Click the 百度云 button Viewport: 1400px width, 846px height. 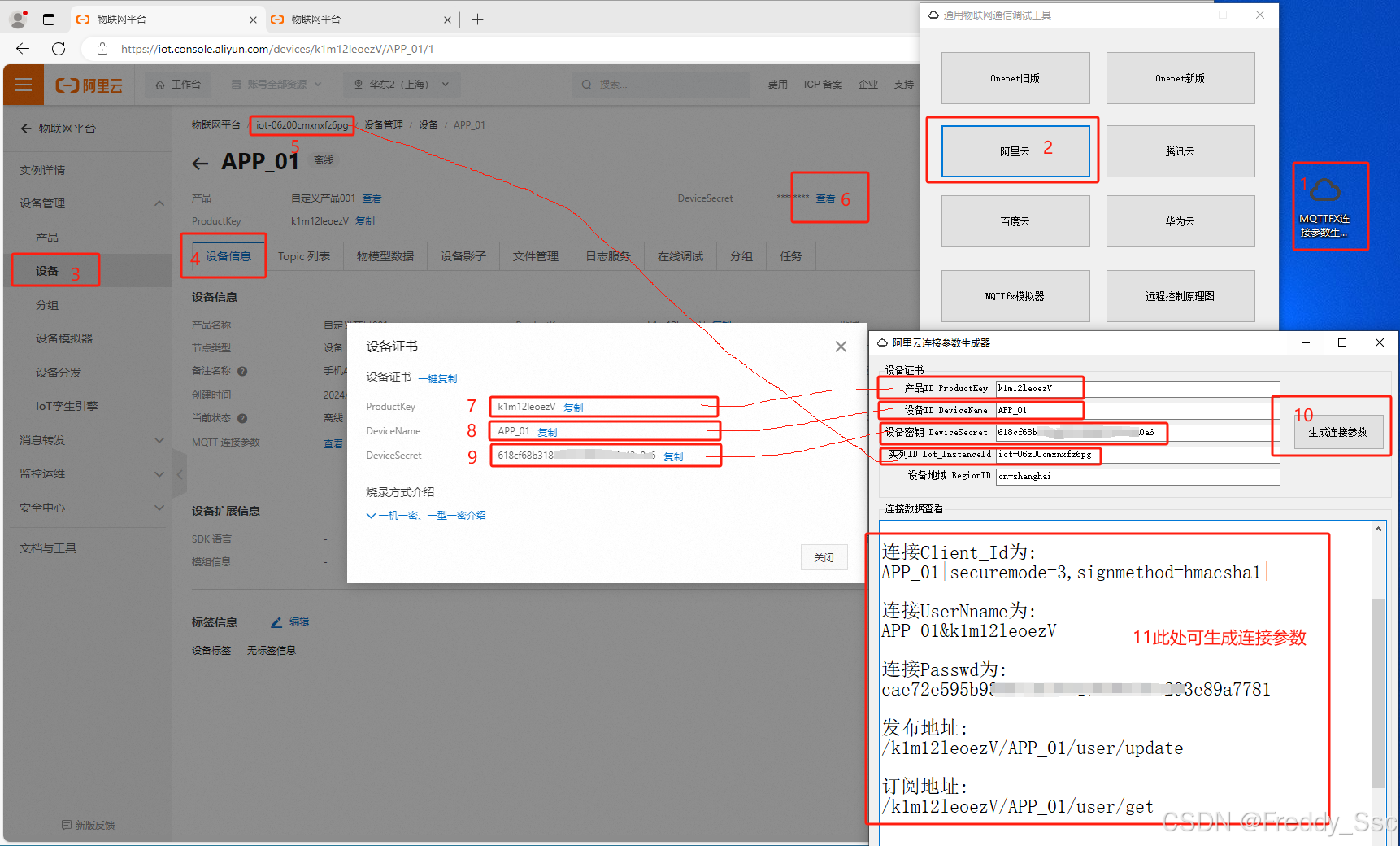[1015, 221]
